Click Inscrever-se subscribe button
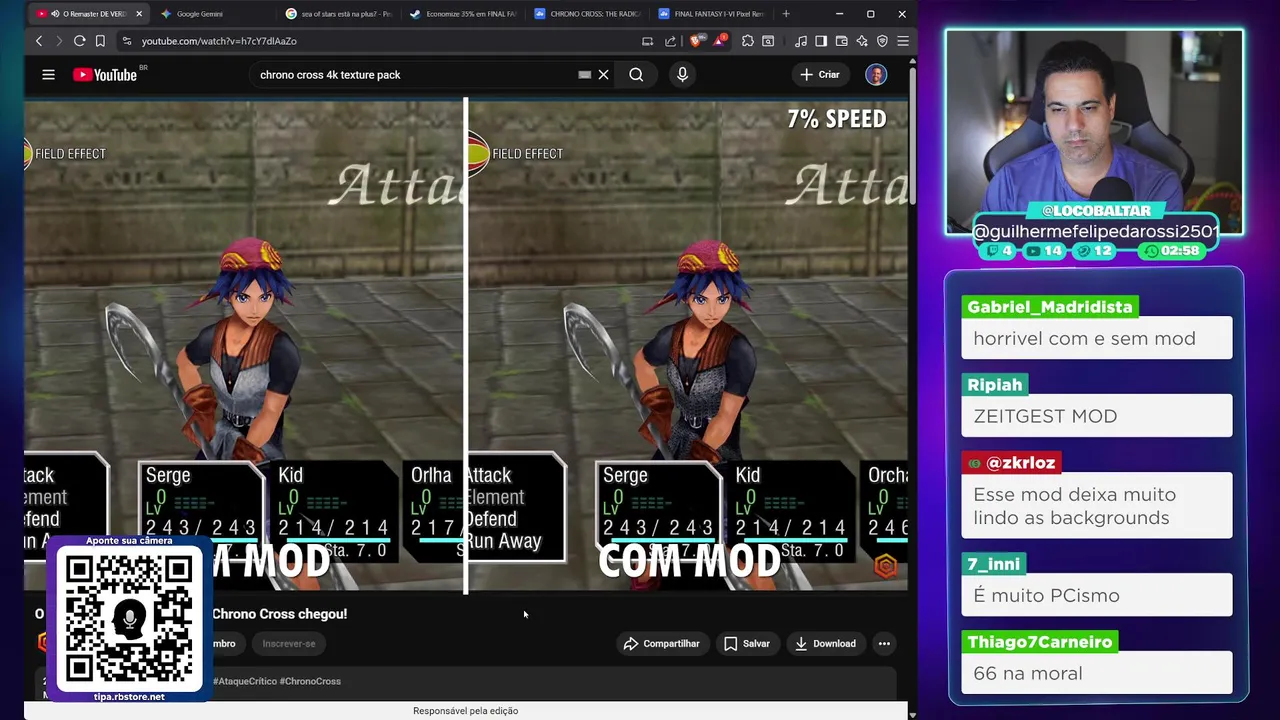The width and height of the screenshot is (1280, 720). click(x=289, y=644)
